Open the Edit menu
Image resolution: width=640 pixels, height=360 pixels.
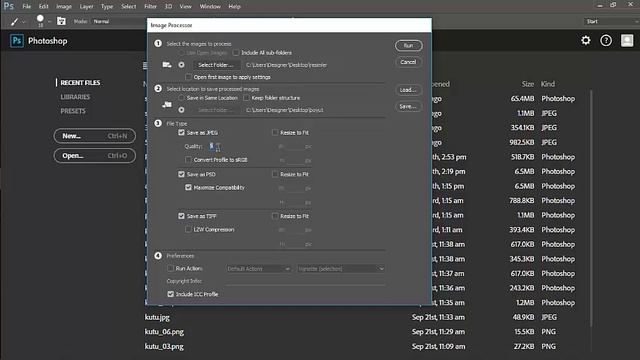point(43,6)
